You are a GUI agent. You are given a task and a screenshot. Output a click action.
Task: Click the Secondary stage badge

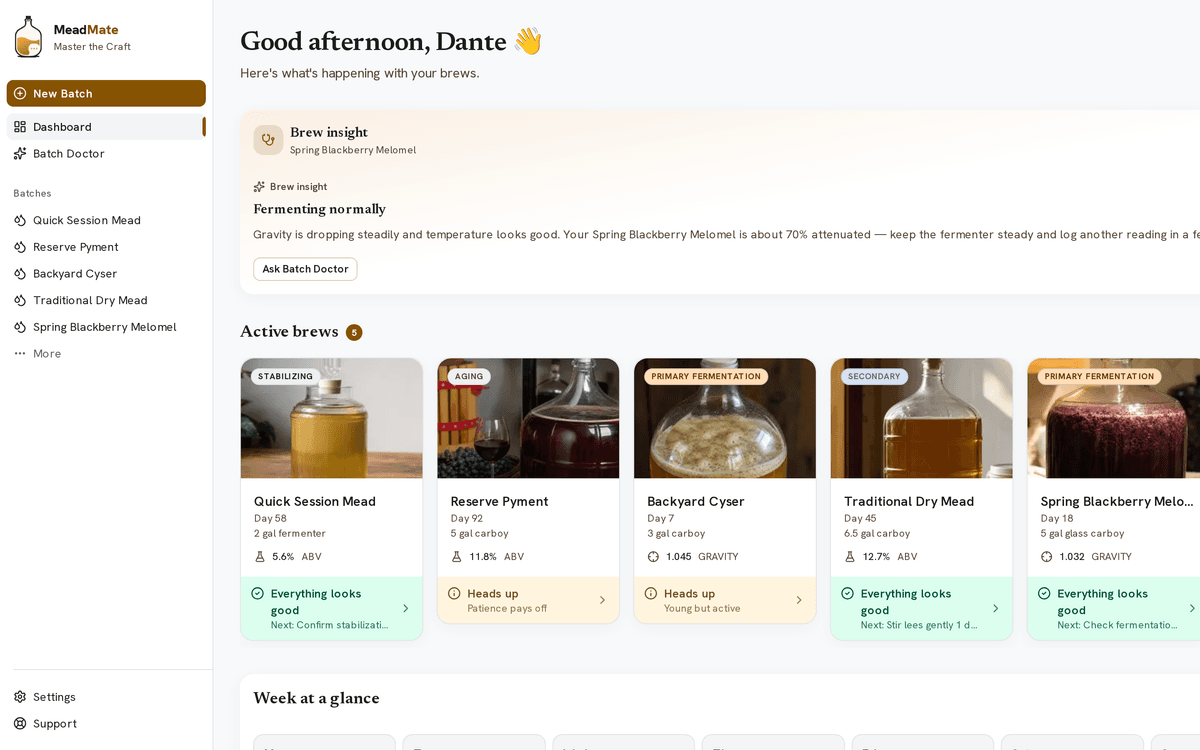pyautogui.click(x=875, y=377)
